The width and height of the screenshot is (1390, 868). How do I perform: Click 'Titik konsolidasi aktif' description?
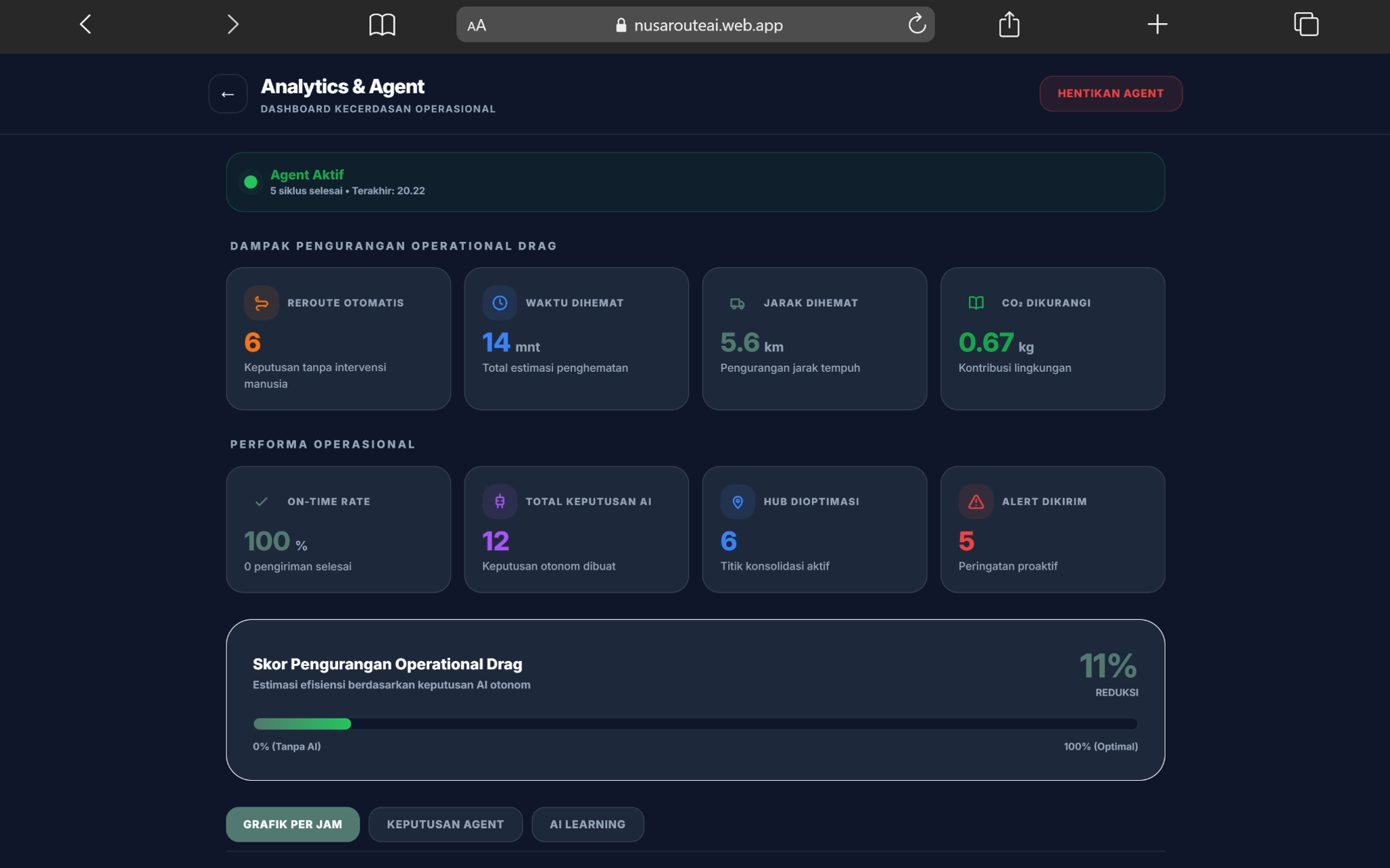[x=774, y=566]
